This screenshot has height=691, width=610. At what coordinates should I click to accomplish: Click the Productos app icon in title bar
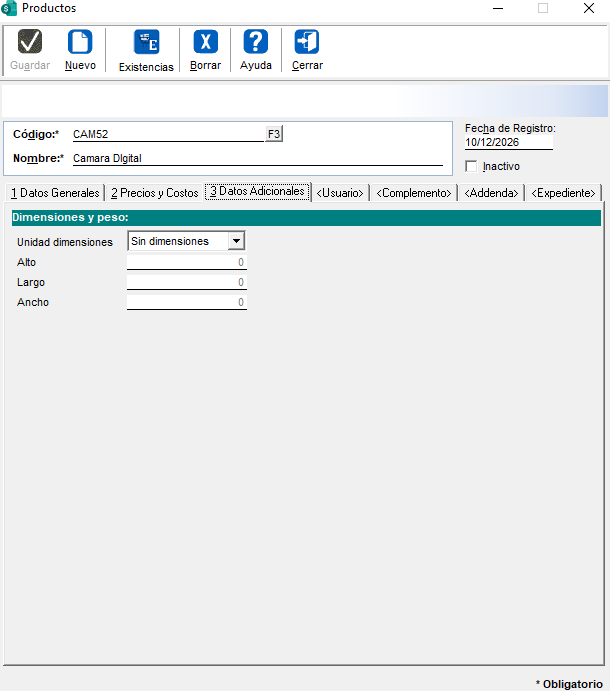point(9,8)
